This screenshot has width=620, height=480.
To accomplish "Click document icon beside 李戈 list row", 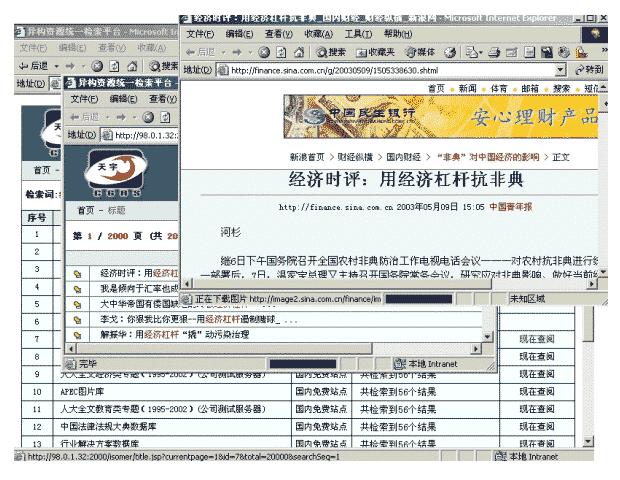I will click(78, 319).
